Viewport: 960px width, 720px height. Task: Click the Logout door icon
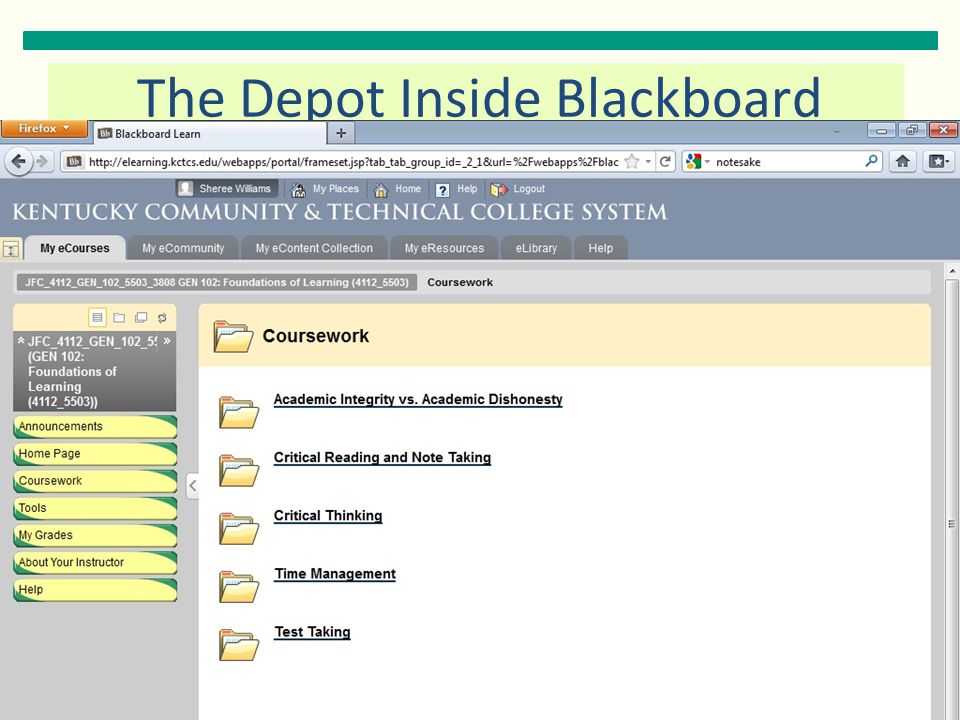point(499,190)
